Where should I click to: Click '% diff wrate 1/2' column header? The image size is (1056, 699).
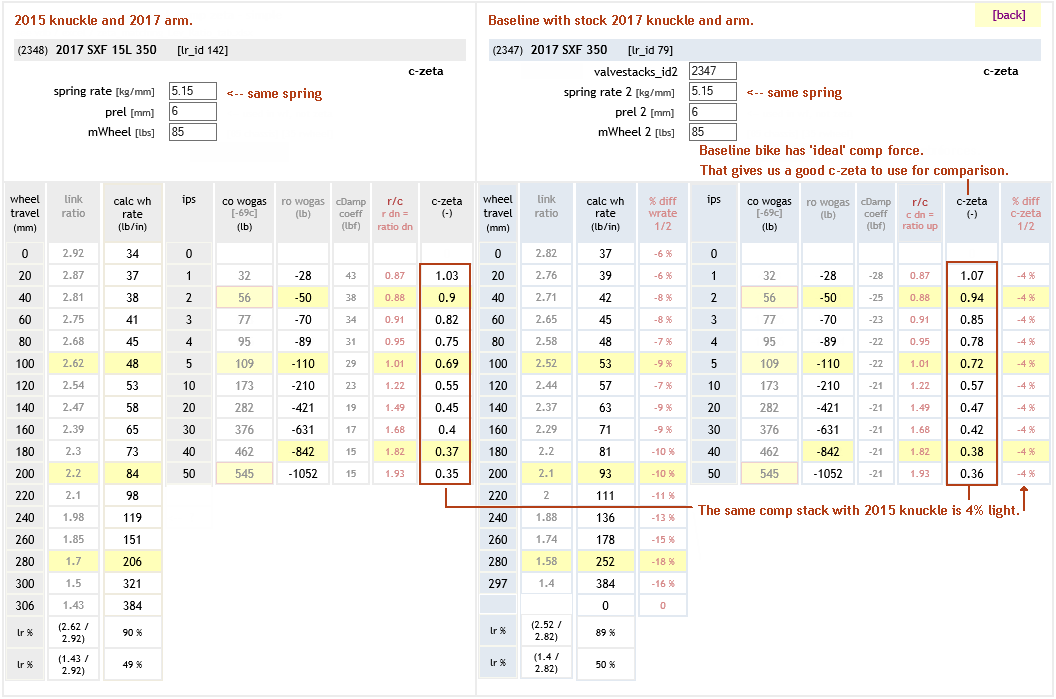663,213
